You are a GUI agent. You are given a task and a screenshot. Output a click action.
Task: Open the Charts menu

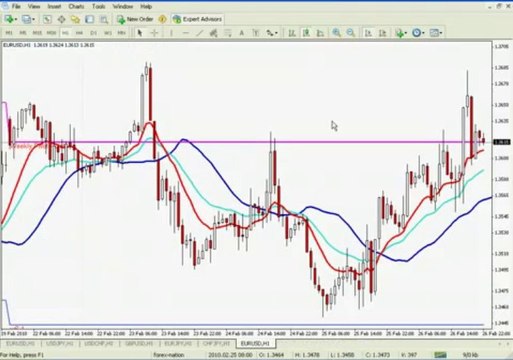click(76, 6)
